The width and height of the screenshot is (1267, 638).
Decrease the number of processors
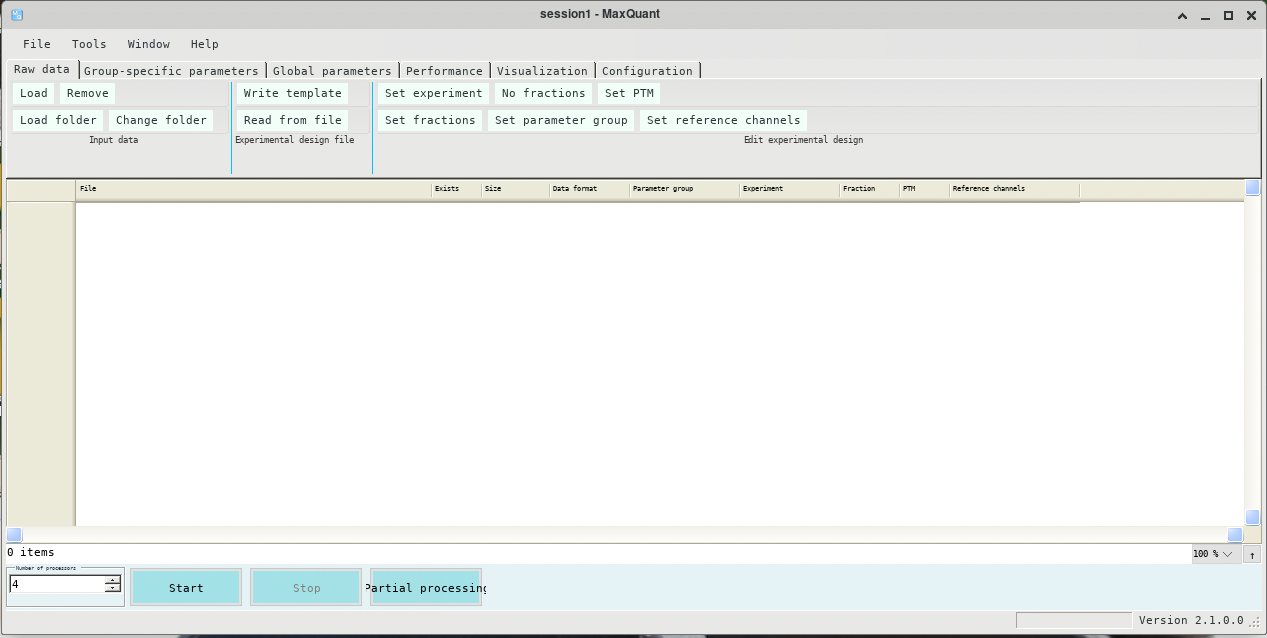click(x=113, y=588)
